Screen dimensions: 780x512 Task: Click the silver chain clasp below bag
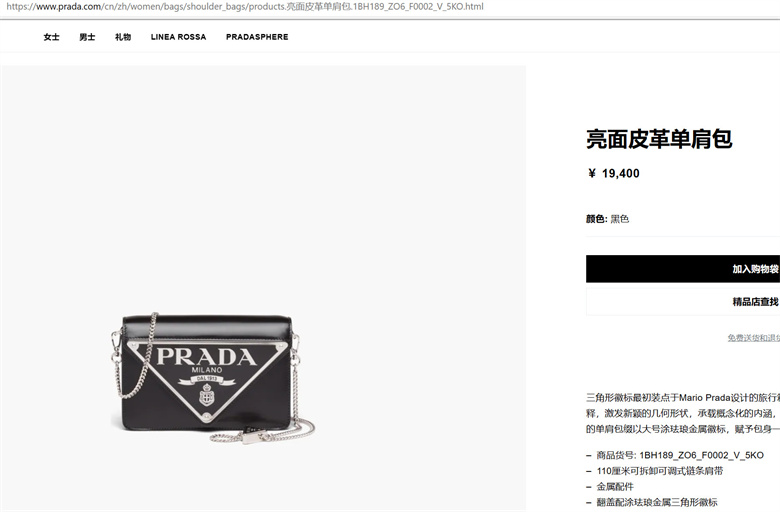[x=254, y=437]
